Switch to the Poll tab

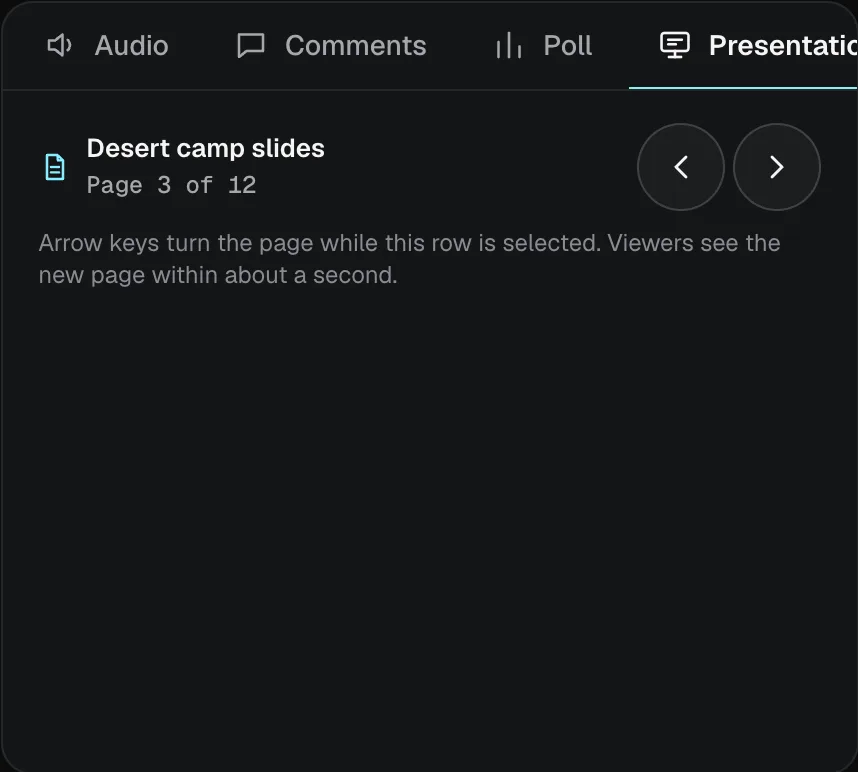tap(544, 45)
